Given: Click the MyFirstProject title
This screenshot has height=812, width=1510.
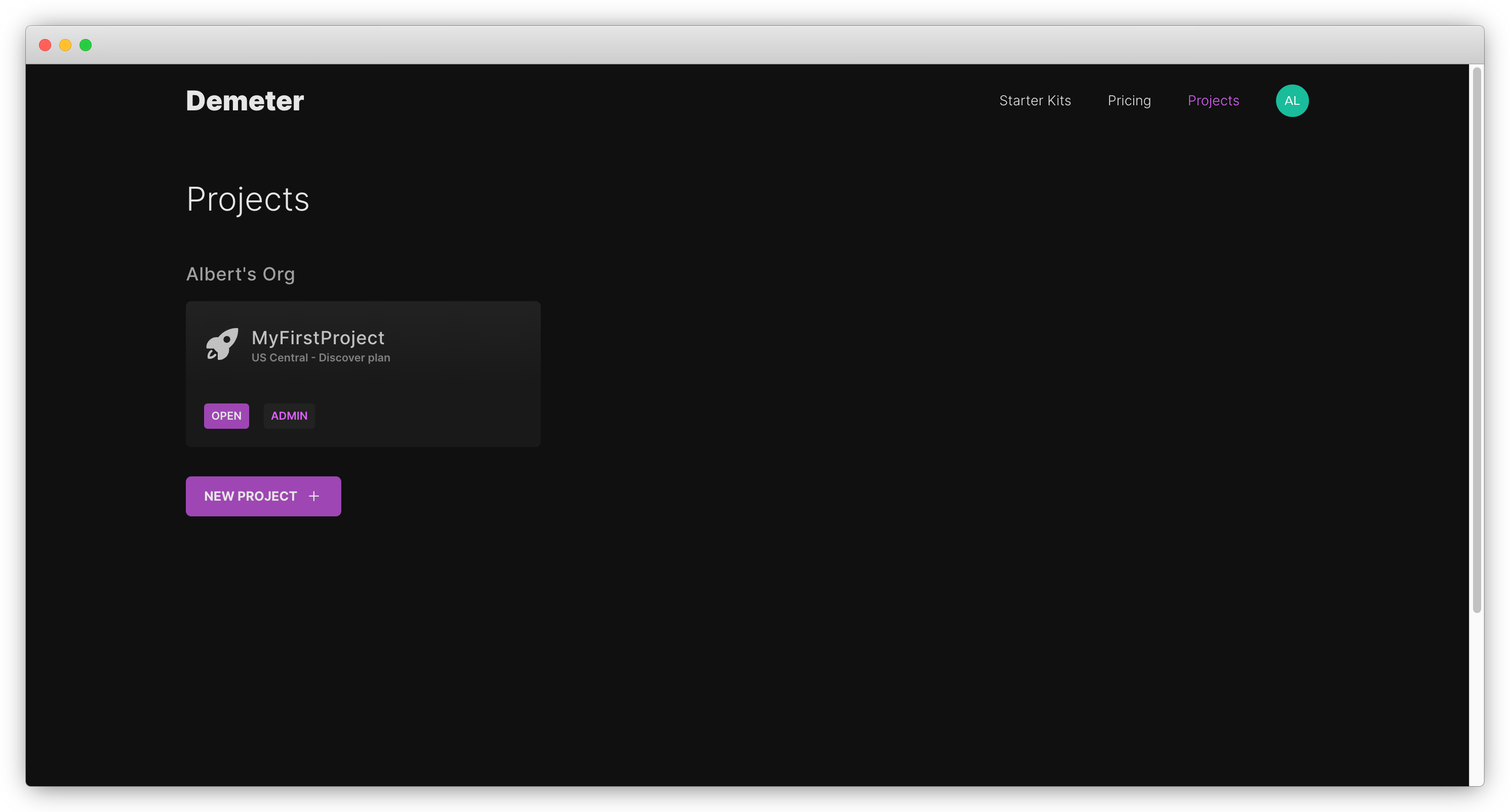Looking at the screenshot, I should [317, 338].
